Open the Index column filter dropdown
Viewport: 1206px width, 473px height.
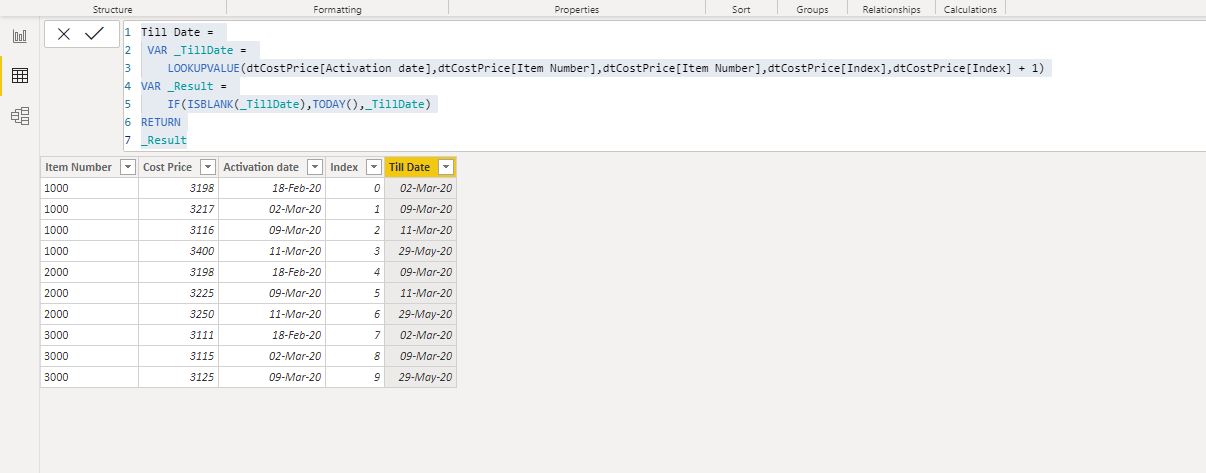tap(373, 168)
